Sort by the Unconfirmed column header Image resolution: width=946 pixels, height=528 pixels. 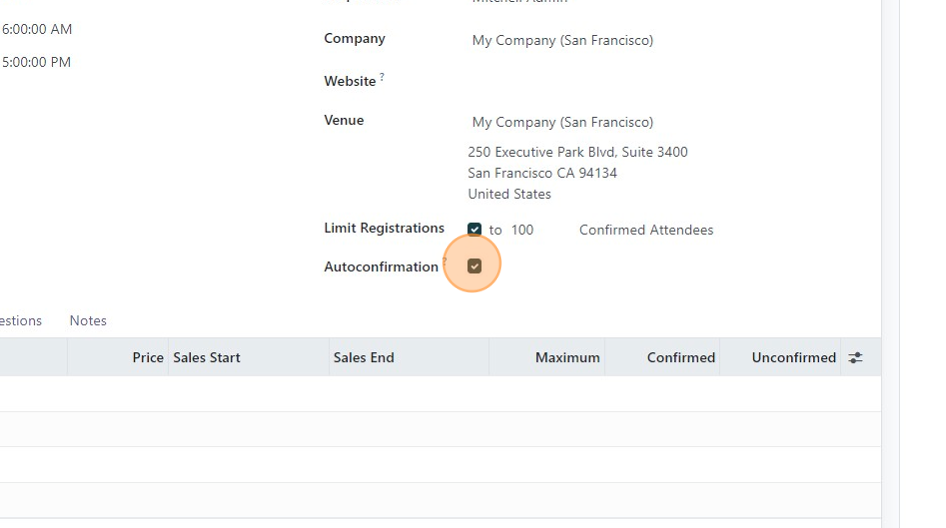tap(793, 357)
